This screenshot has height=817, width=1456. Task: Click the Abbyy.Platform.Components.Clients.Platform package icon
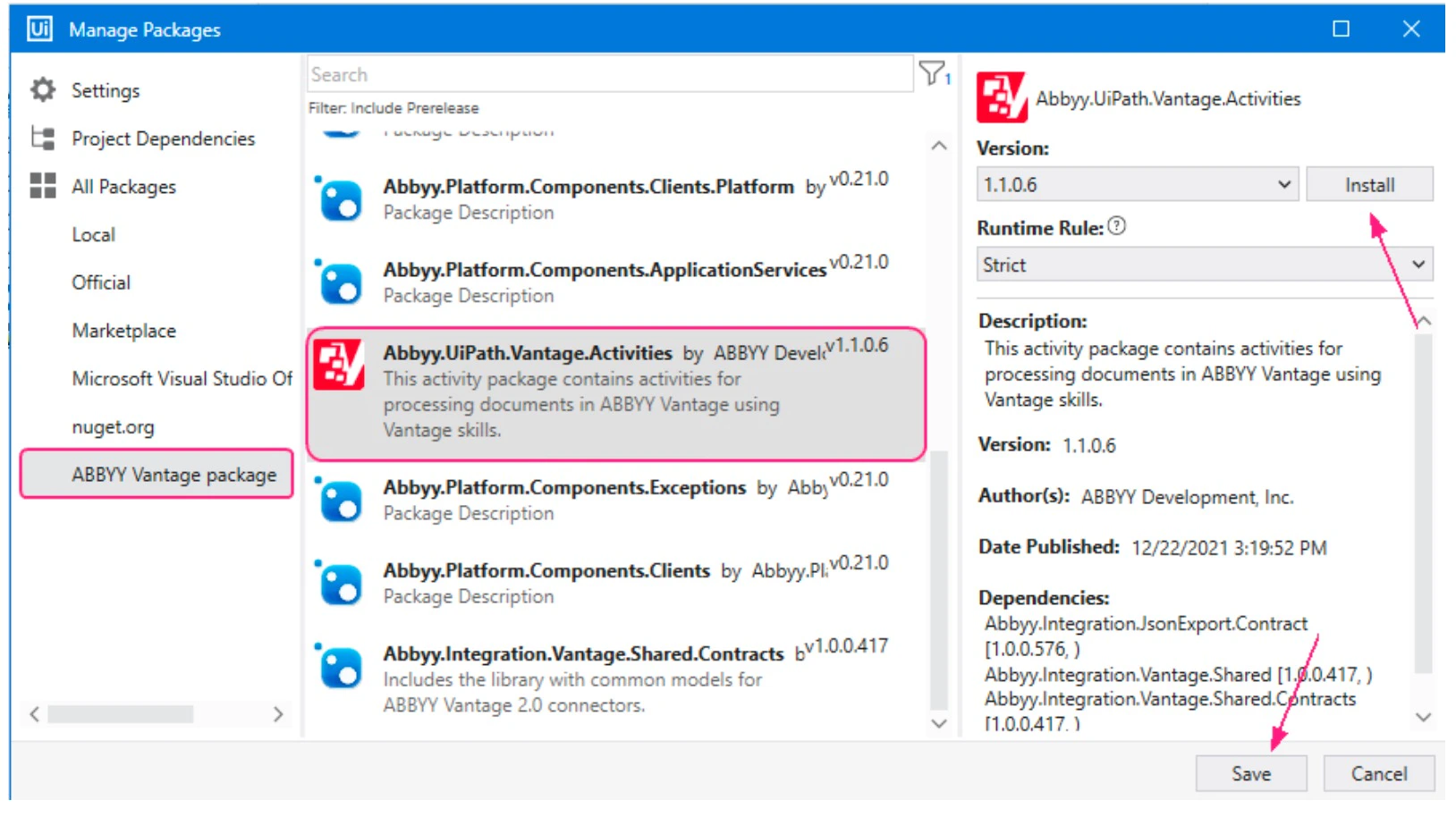(341, 199)
